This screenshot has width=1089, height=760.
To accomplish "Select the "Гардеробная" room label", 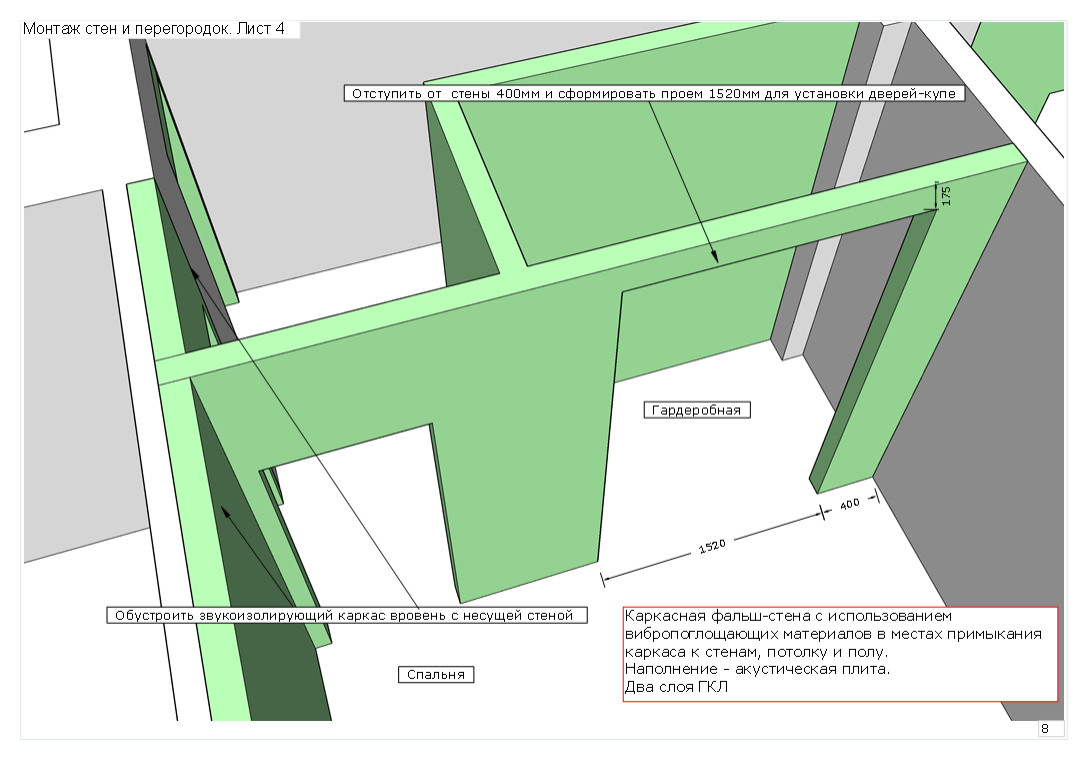I will (696, 410).
